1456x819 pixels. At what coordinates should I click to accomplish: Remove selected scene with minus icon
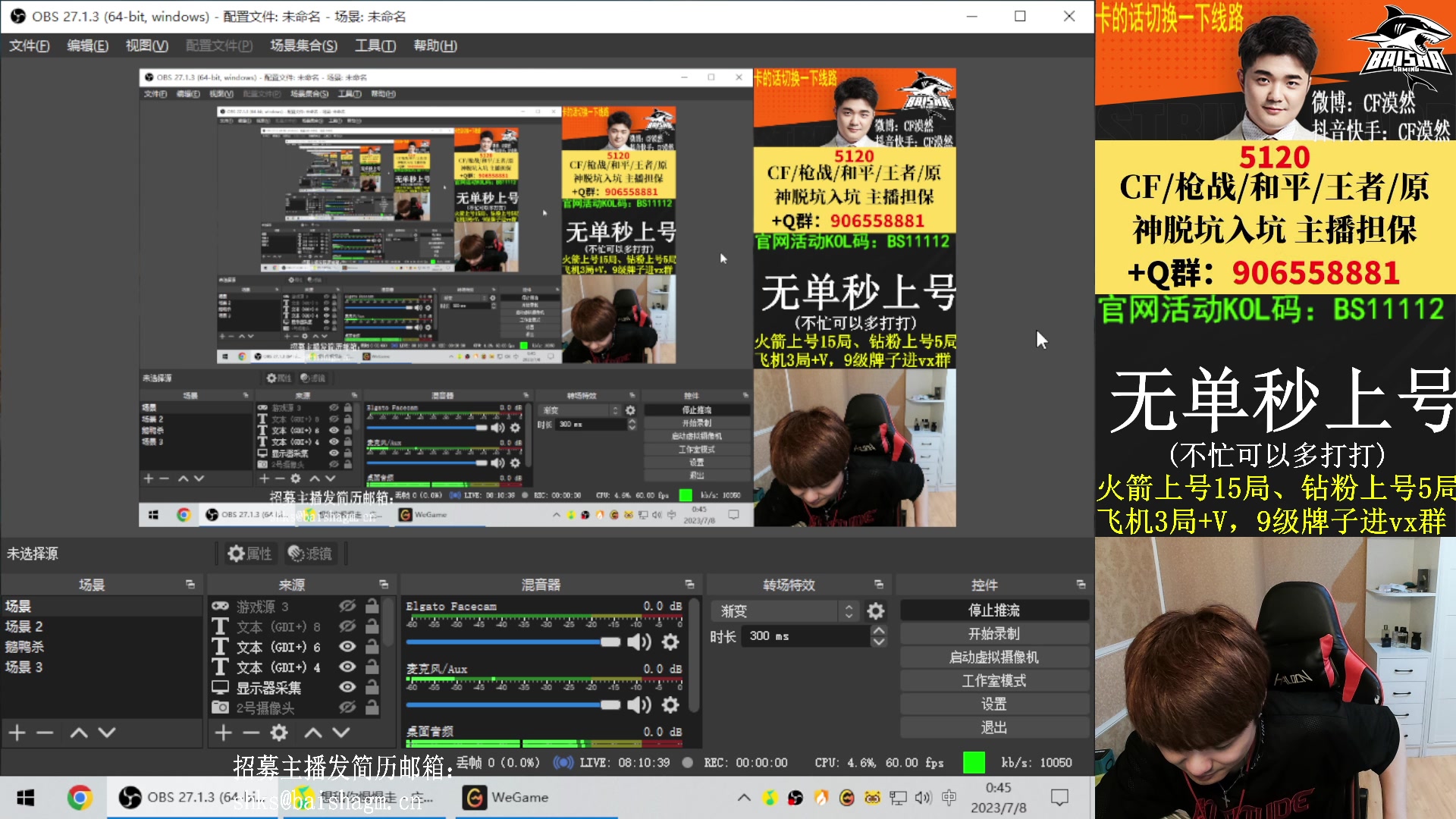45,733
